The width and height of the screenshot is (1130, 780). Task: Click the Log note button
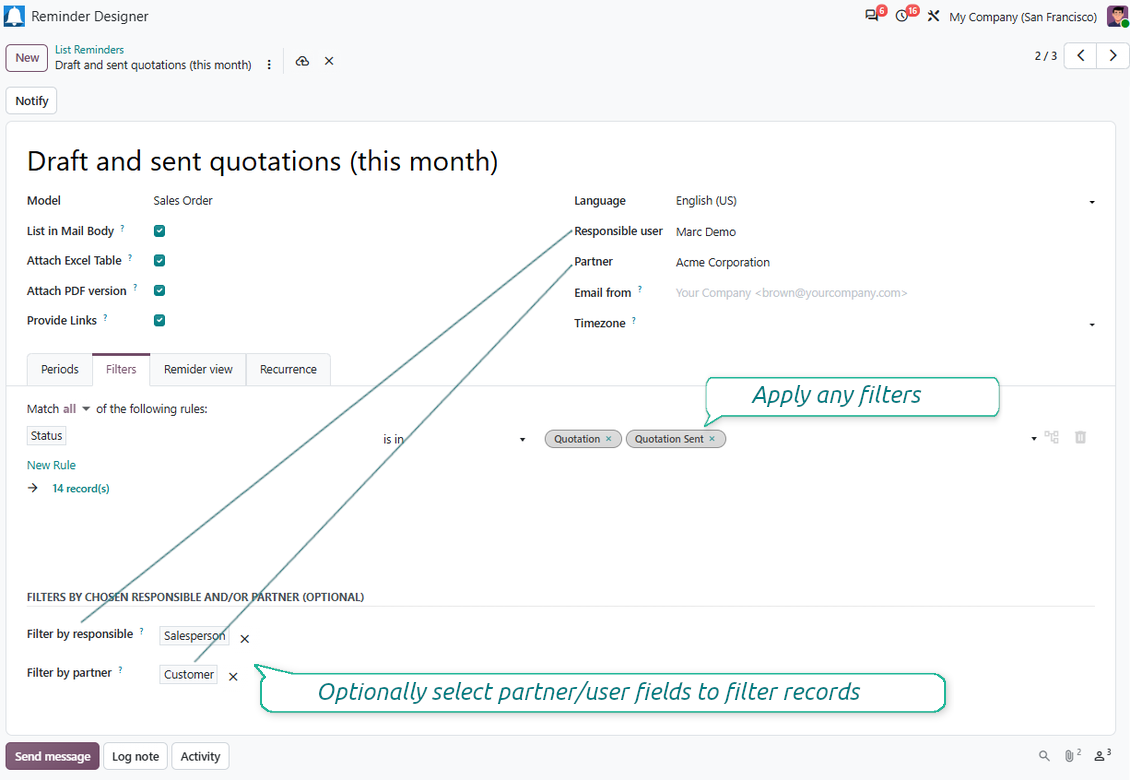pos(135,756)
